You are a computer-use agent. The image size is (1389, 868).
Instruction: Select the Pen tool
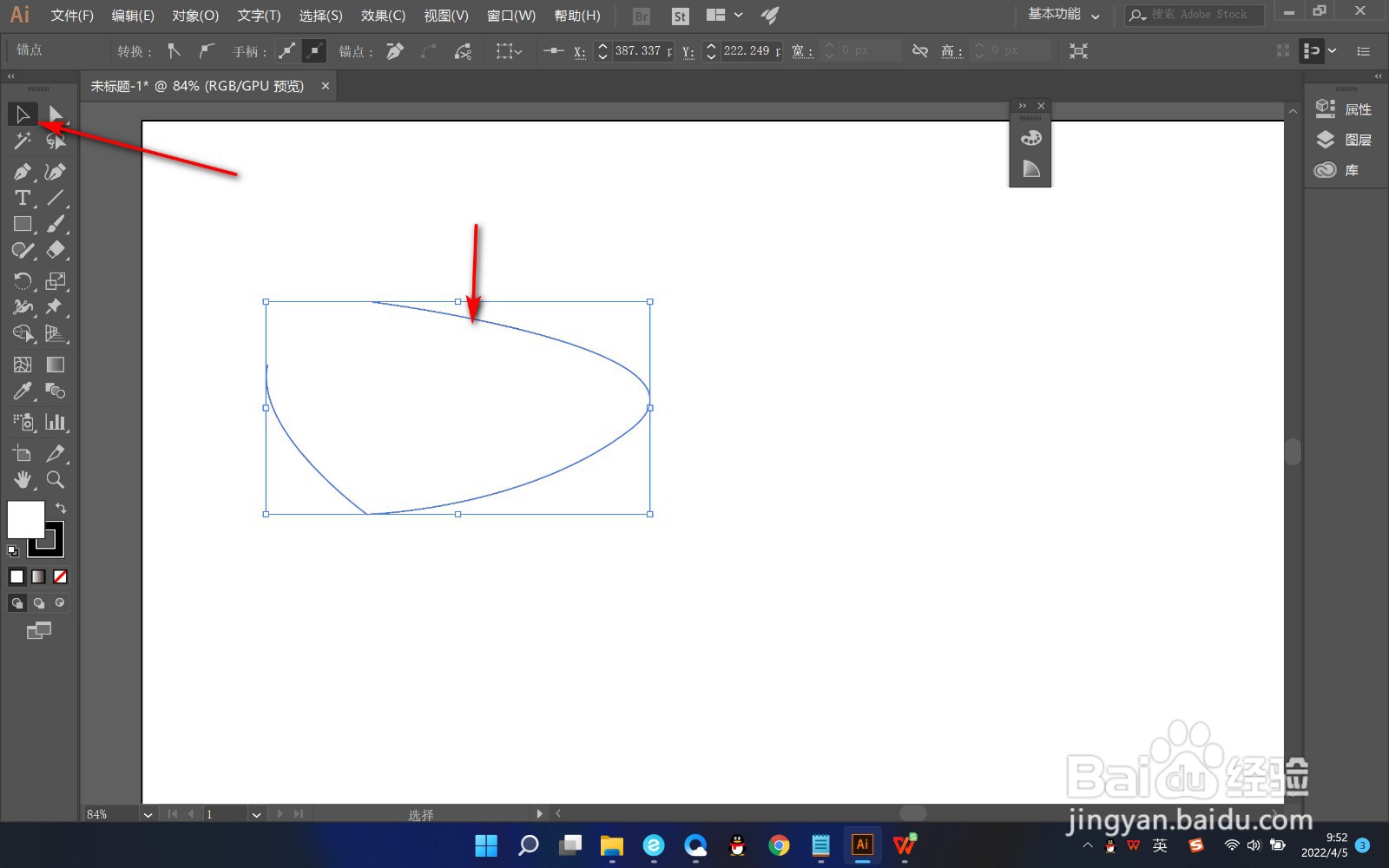[23, 172]
